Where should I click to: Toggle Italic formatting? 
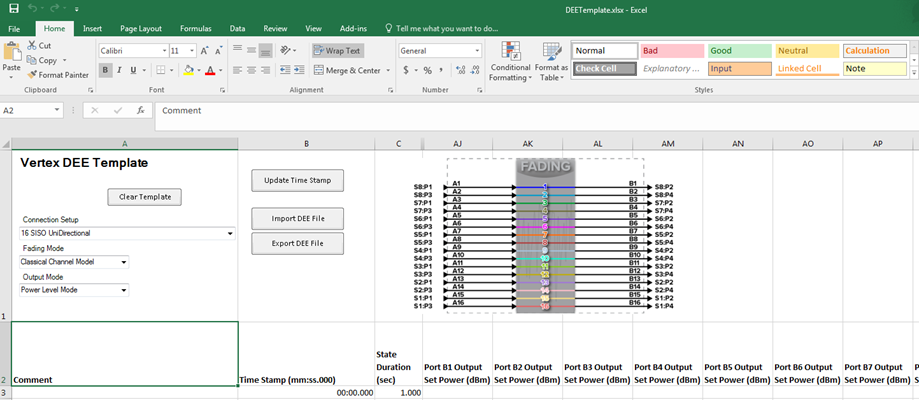click(120, 71)
